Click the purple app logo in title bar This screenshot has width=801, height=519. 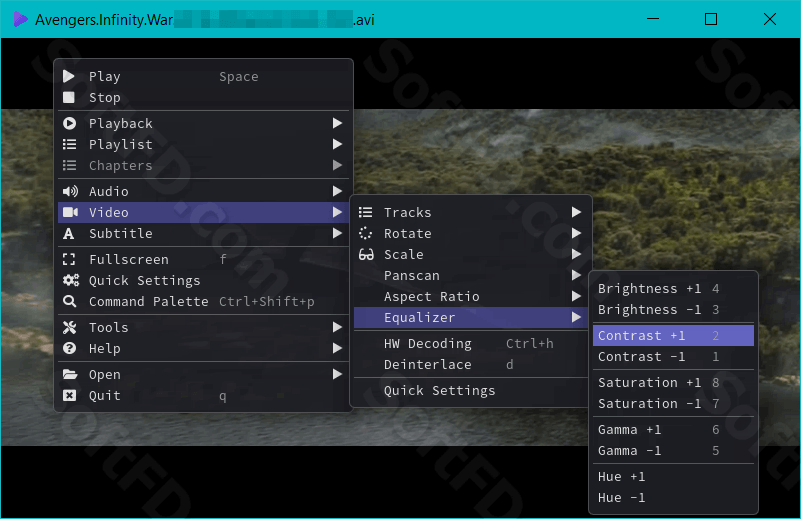(x=20, y=19)
